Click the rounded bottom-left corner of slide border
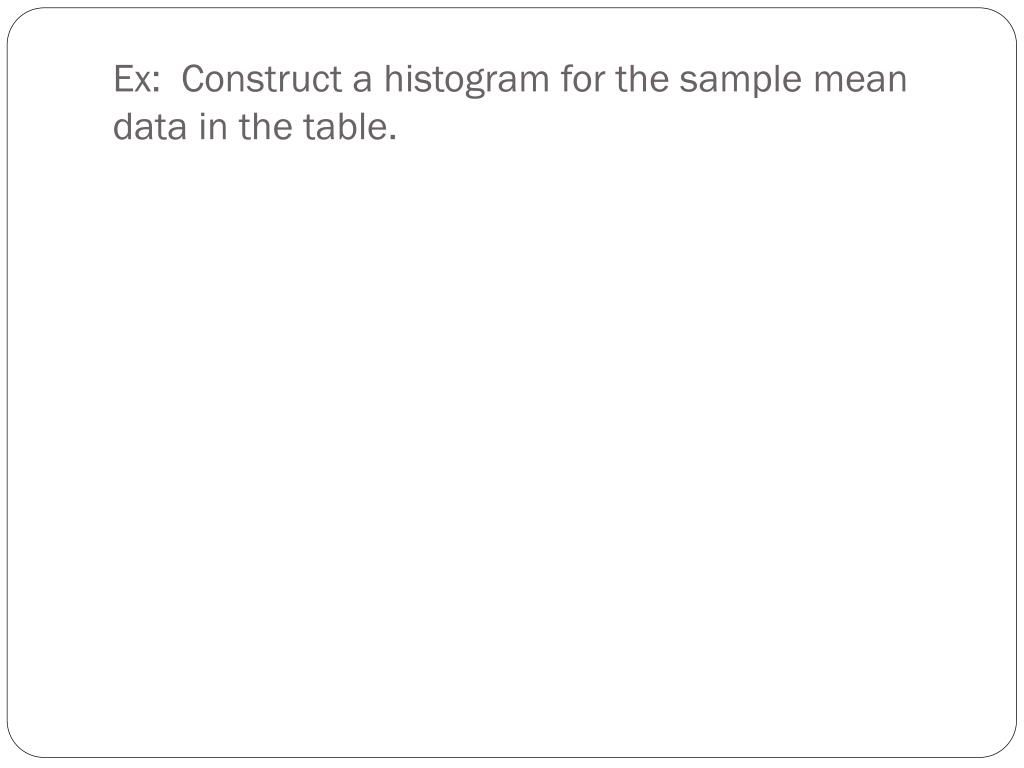The height and width of the screenshot is (768, 1024). tap(21, 744)
